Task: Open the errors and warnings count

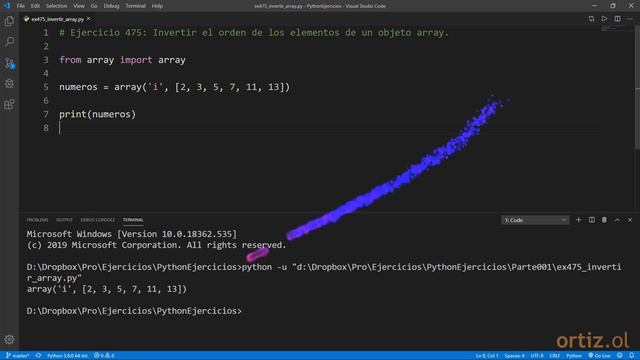Action: click(x=104, y=356)
